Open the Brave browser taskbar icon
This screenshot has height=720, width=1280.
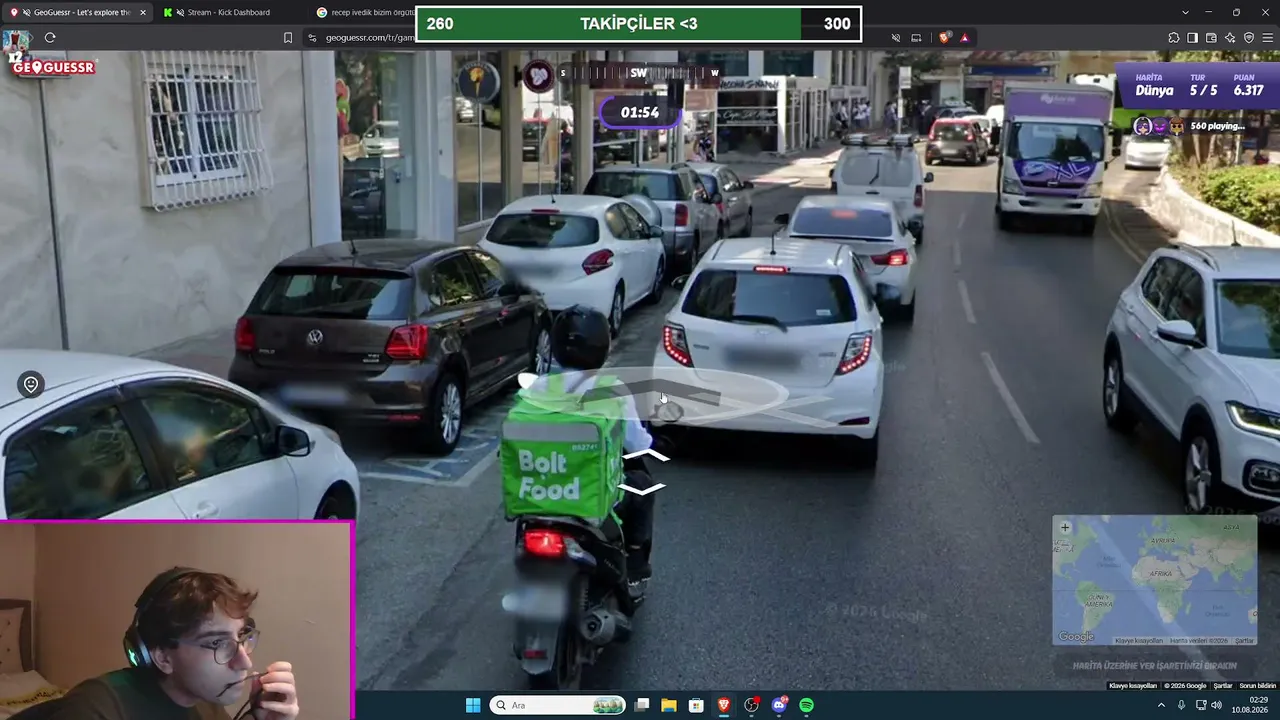pyautogui.click(x=724, y=705)
